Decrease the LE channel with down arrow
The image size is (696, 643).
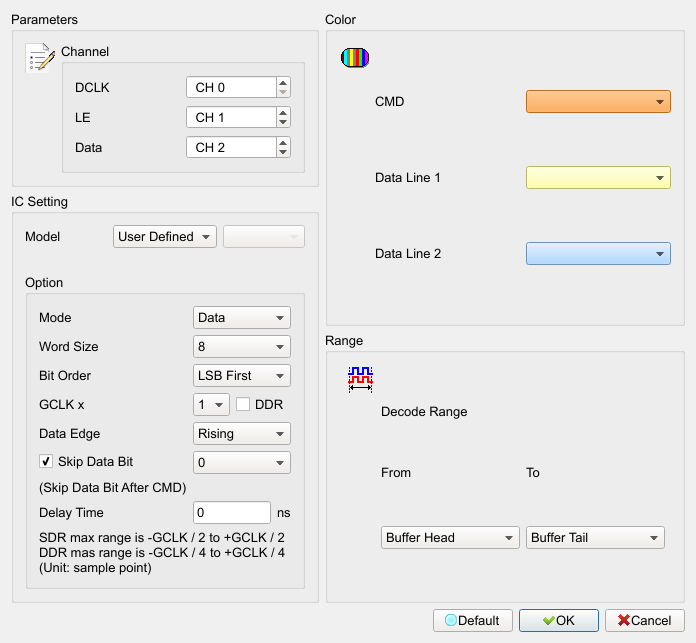click(x=283, y=122)
